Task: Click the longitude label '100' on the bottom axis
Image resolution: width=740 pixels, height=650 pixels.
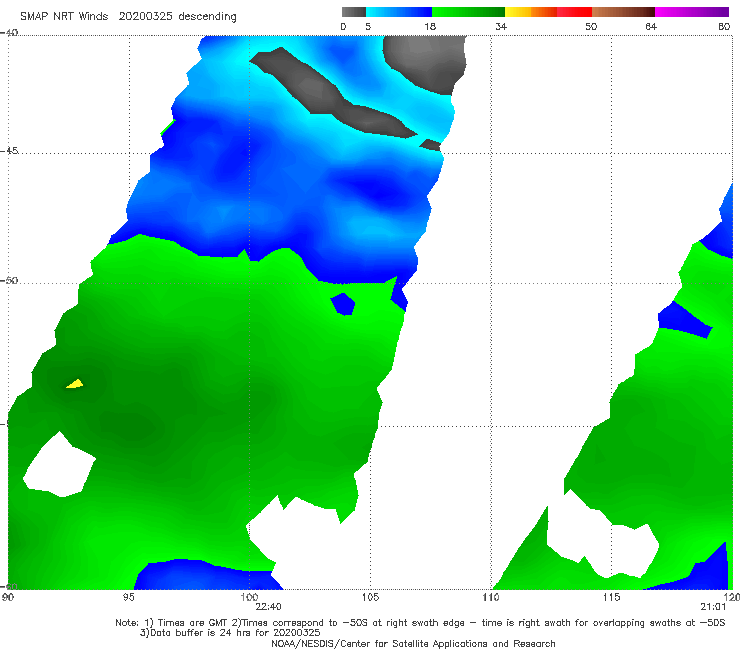Action: (x=249, y=597)
